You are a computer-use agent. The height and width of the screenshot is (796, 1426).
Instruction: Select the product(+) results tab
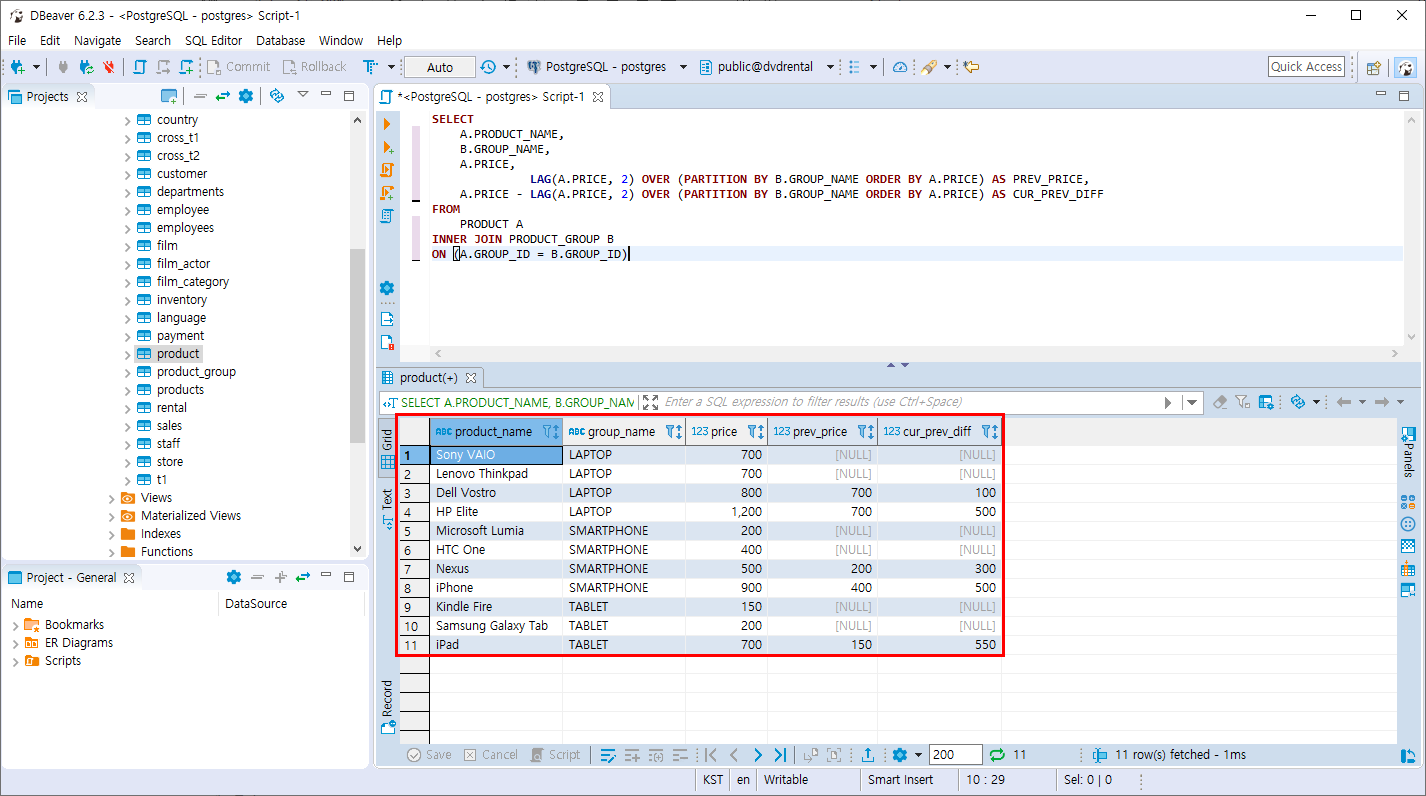pyautogui.click(x=430, y=378)
